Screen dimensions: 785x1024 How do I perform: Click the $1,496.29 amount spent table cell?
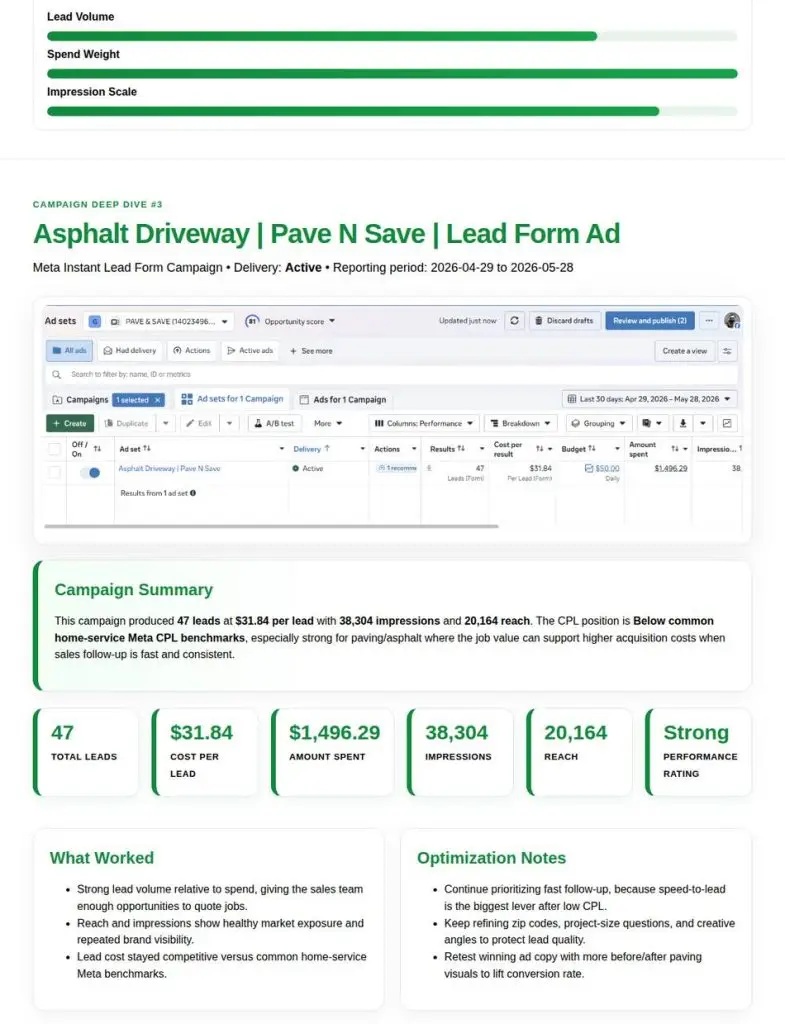coord(671,468)
